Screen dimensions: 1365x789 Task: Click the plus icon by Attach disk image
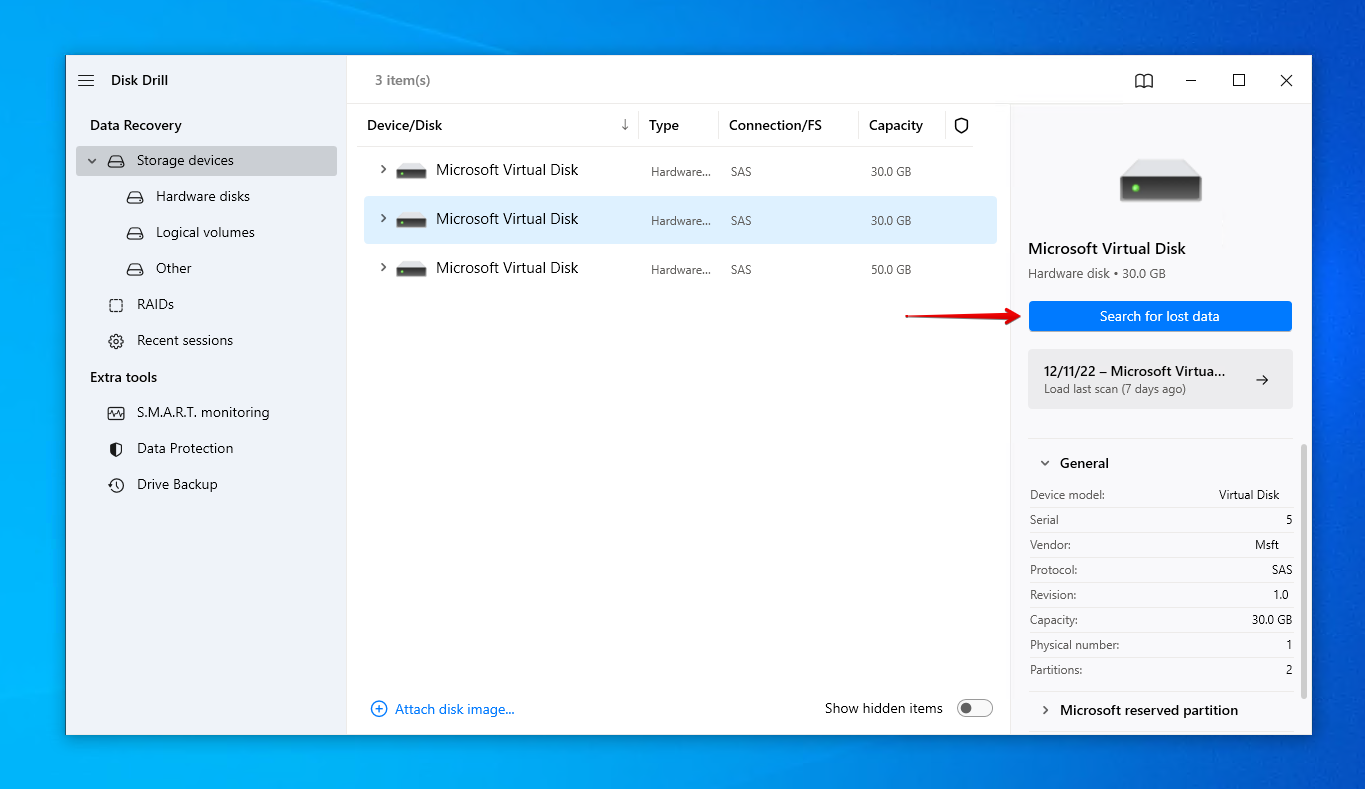379,709
